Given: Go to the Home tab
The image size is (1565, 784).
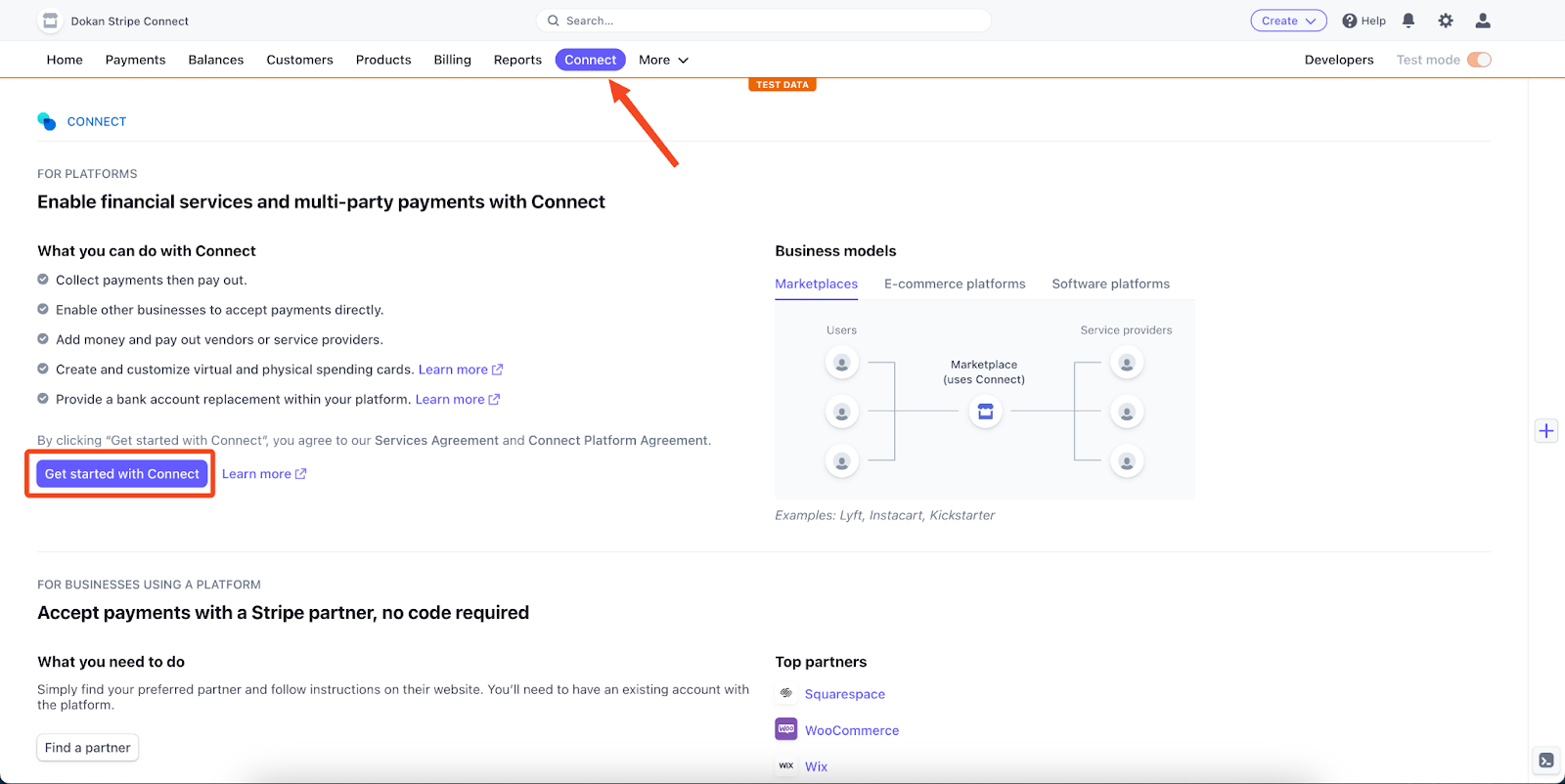Looking at the screenshot, I should 65,60.
